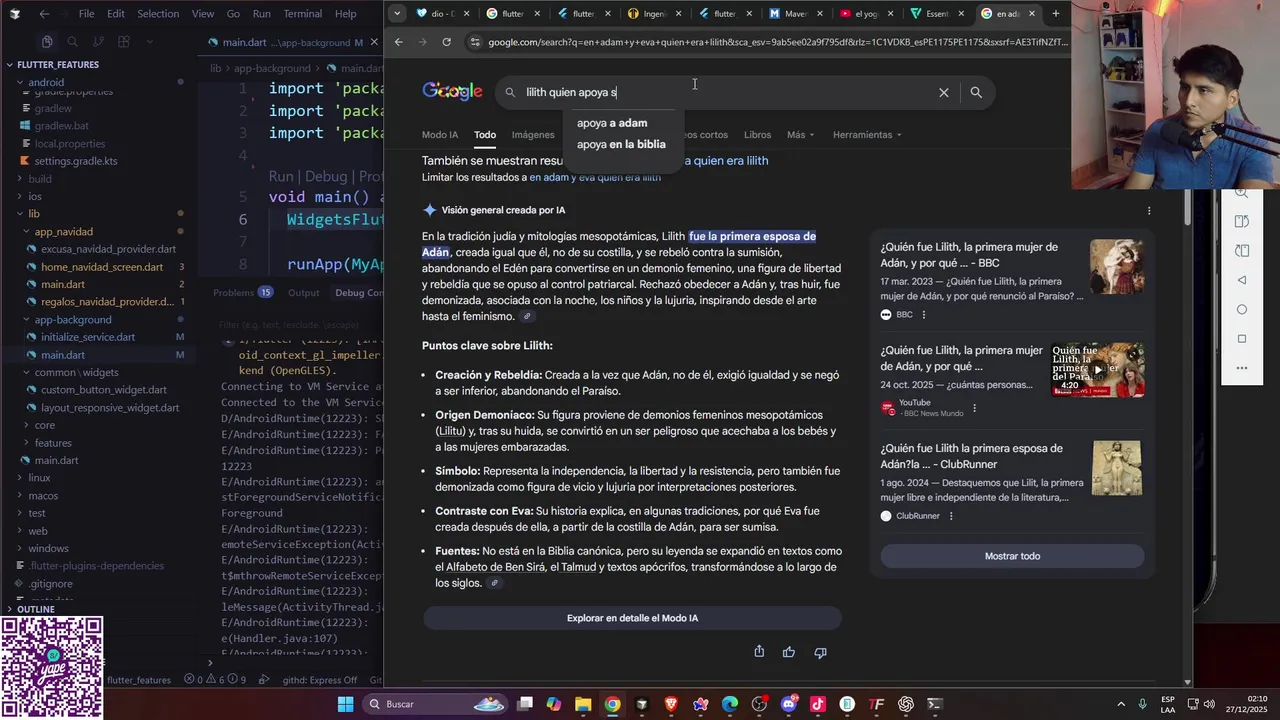Open the Más dropdown in Google tabs
The image size is (1280, 720).
pos(800,135)
